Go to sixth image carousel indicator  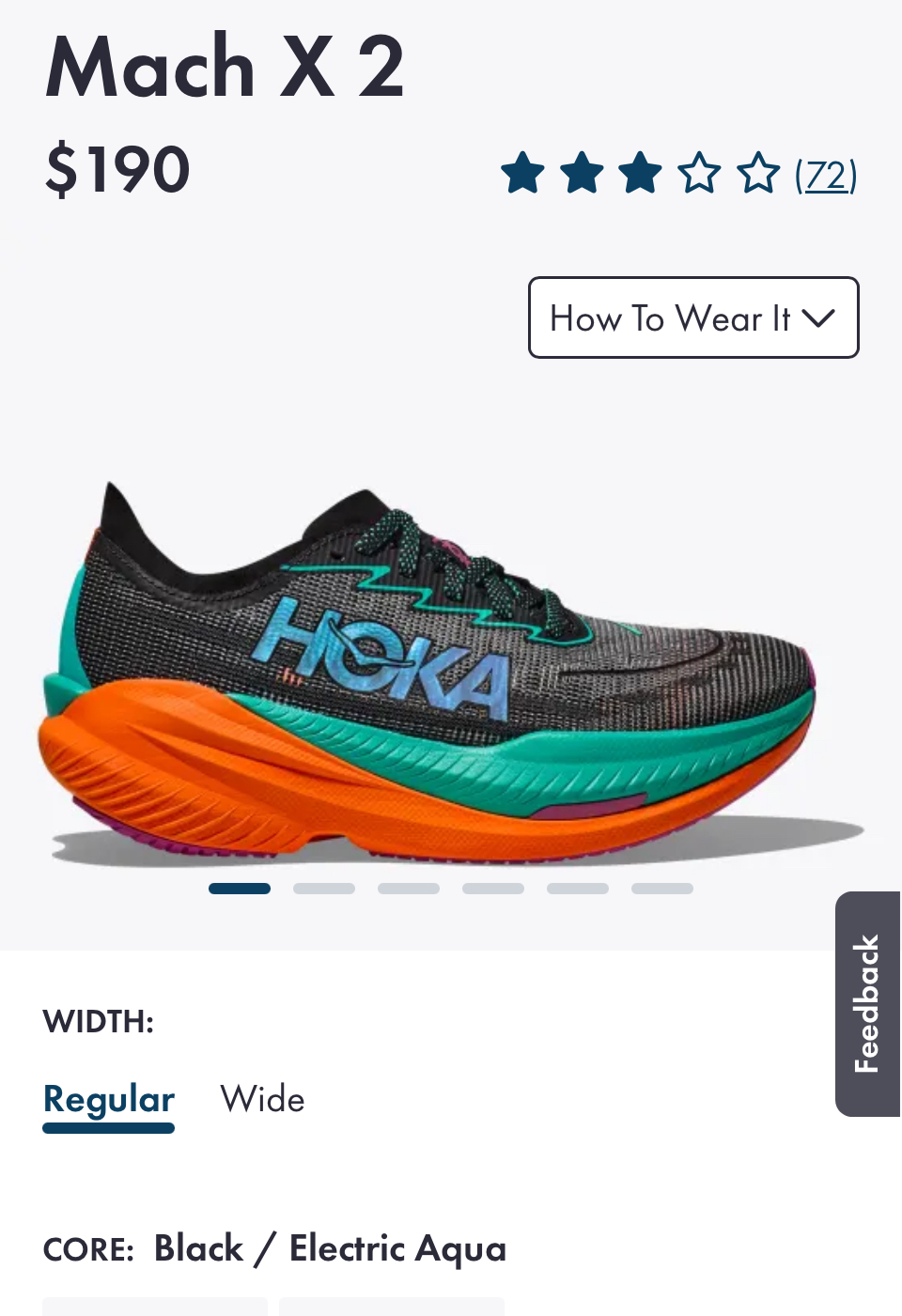tap(662, 889)
